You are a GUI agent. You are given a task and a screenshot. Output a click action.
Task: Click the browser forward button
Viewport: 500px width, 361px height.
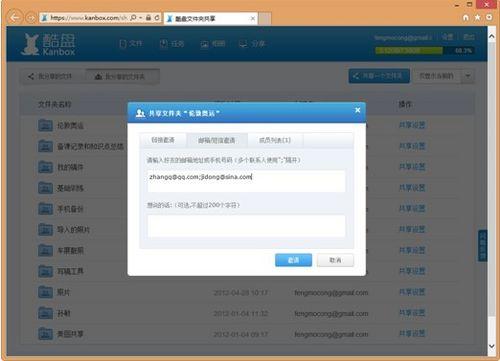31,18
